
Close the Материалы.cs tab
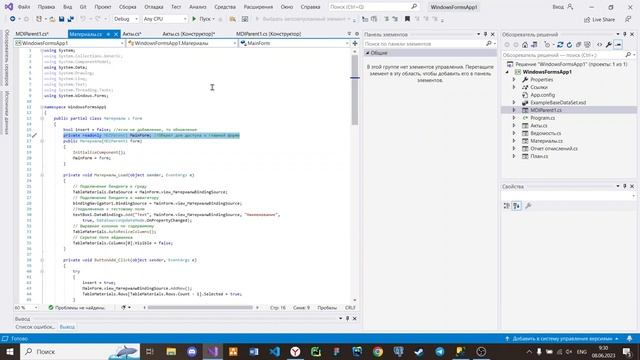tap(116, 34)
